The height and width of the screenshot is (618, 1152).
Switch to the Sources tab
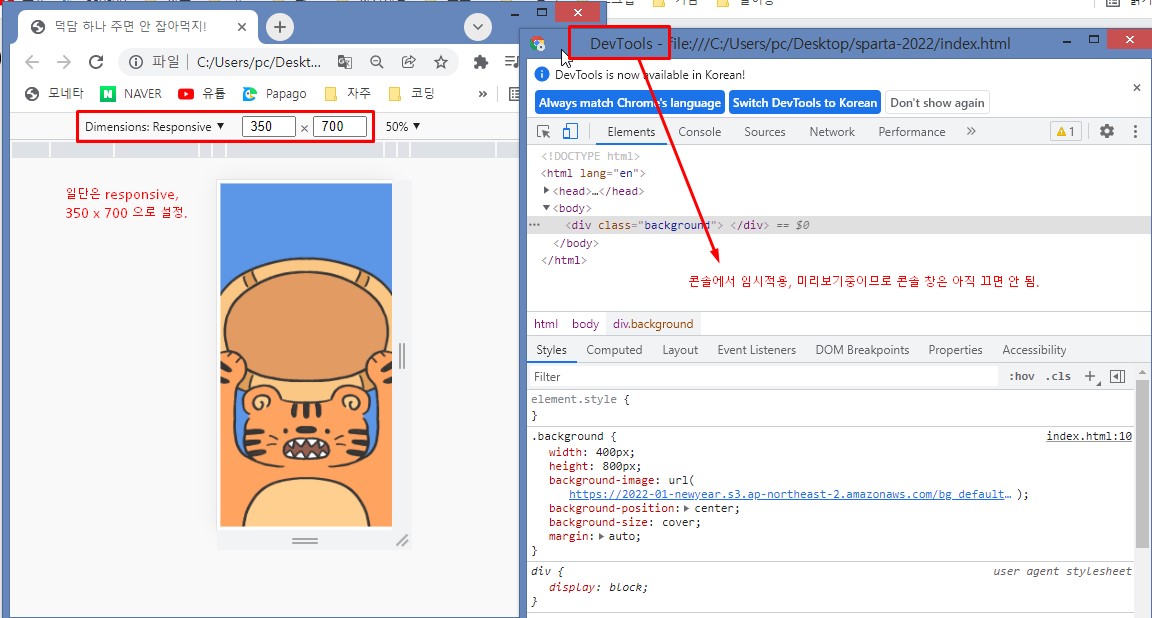(765, 132)
